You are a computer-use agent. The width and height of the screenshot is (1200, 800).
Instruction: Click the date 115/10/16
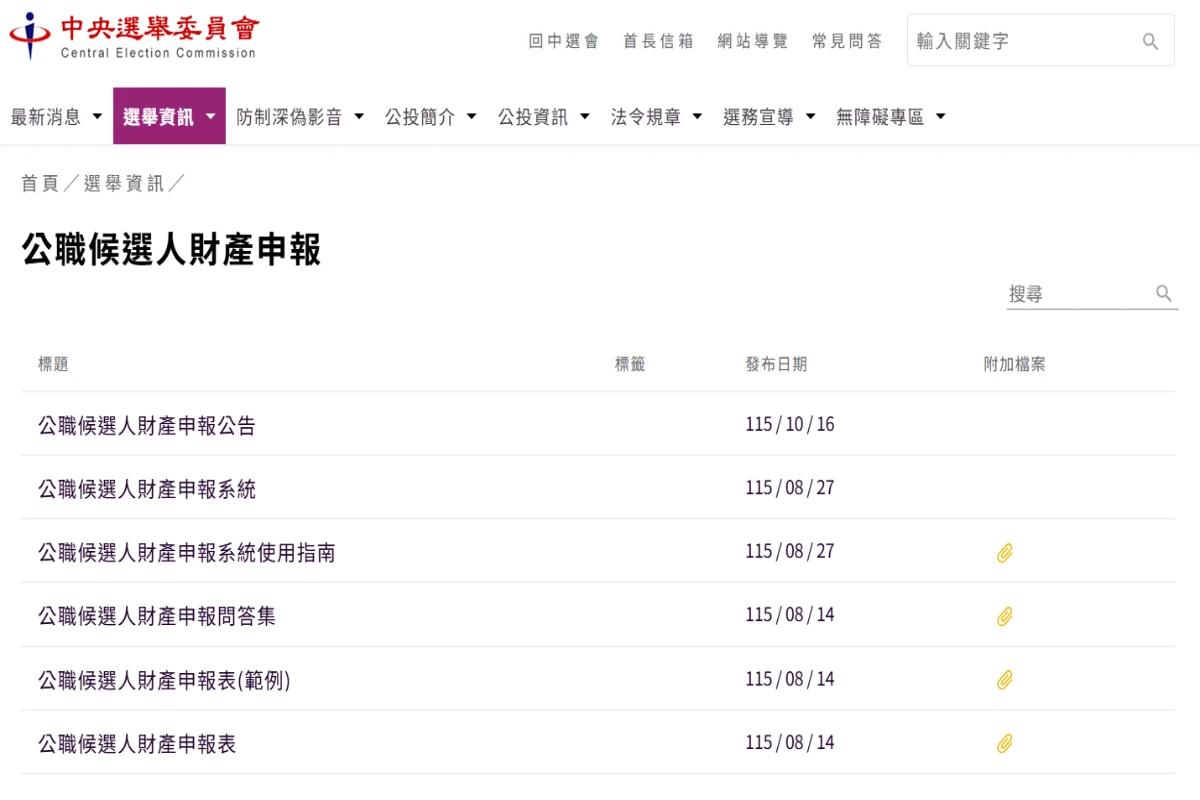tap(790, 425)
